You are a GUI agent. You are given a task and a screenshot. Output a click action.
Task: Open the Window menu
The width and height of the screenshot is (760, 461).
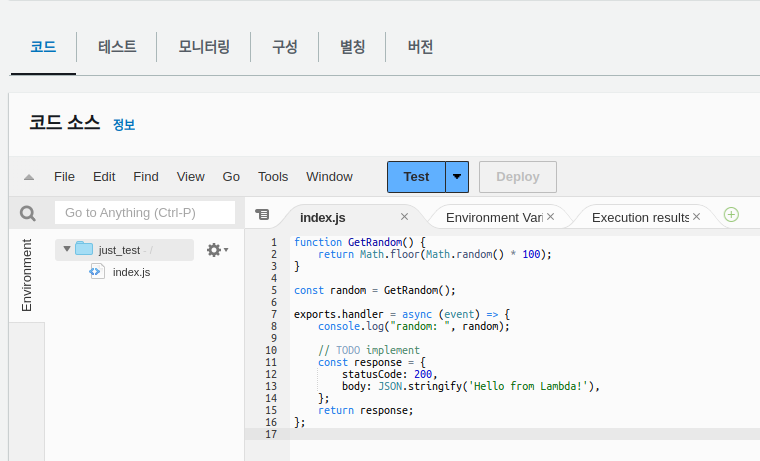(x=329, y=177)
